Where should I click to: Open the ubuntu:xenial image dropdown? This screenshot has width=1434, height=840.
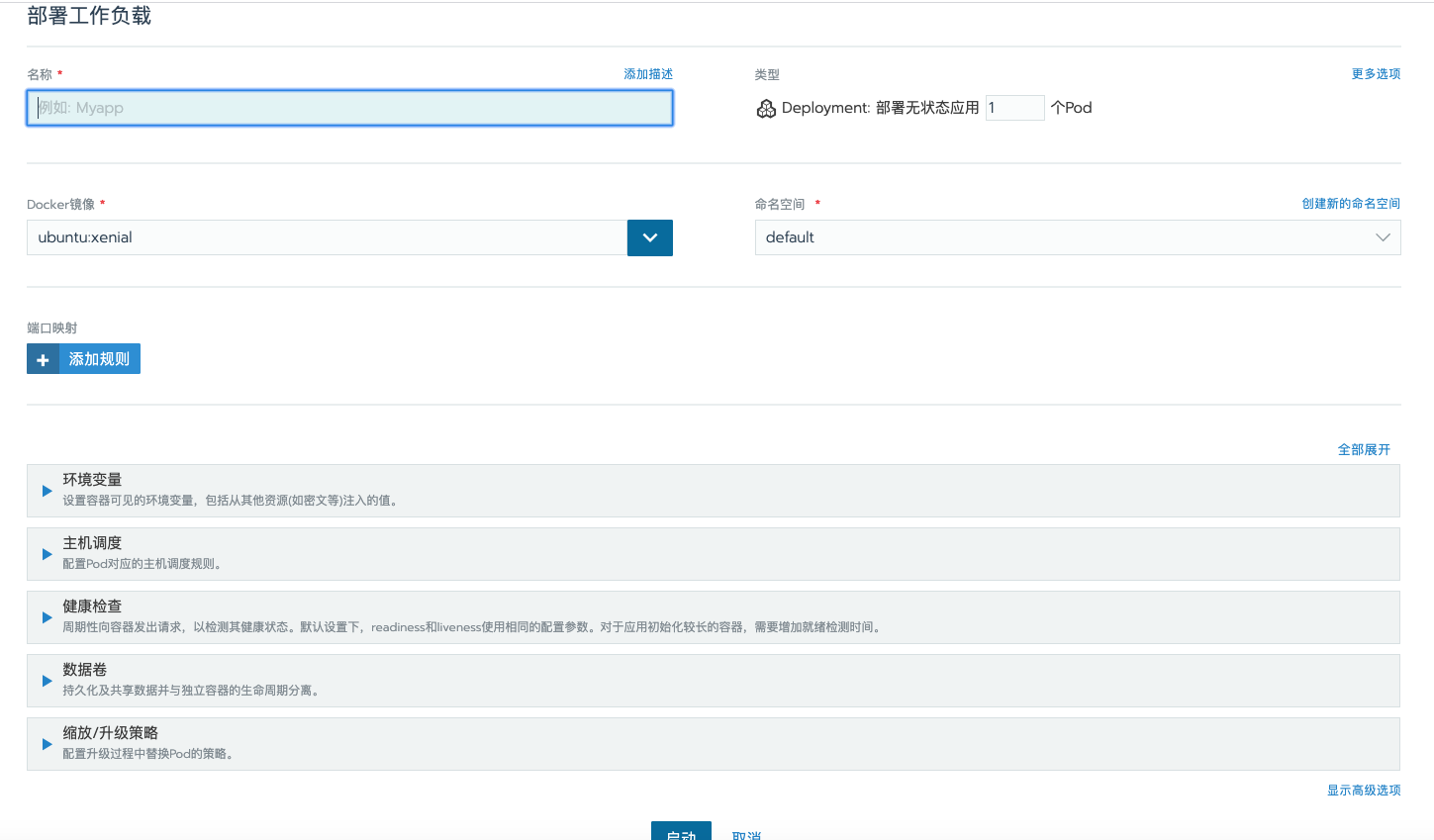(x=649, y=237)
